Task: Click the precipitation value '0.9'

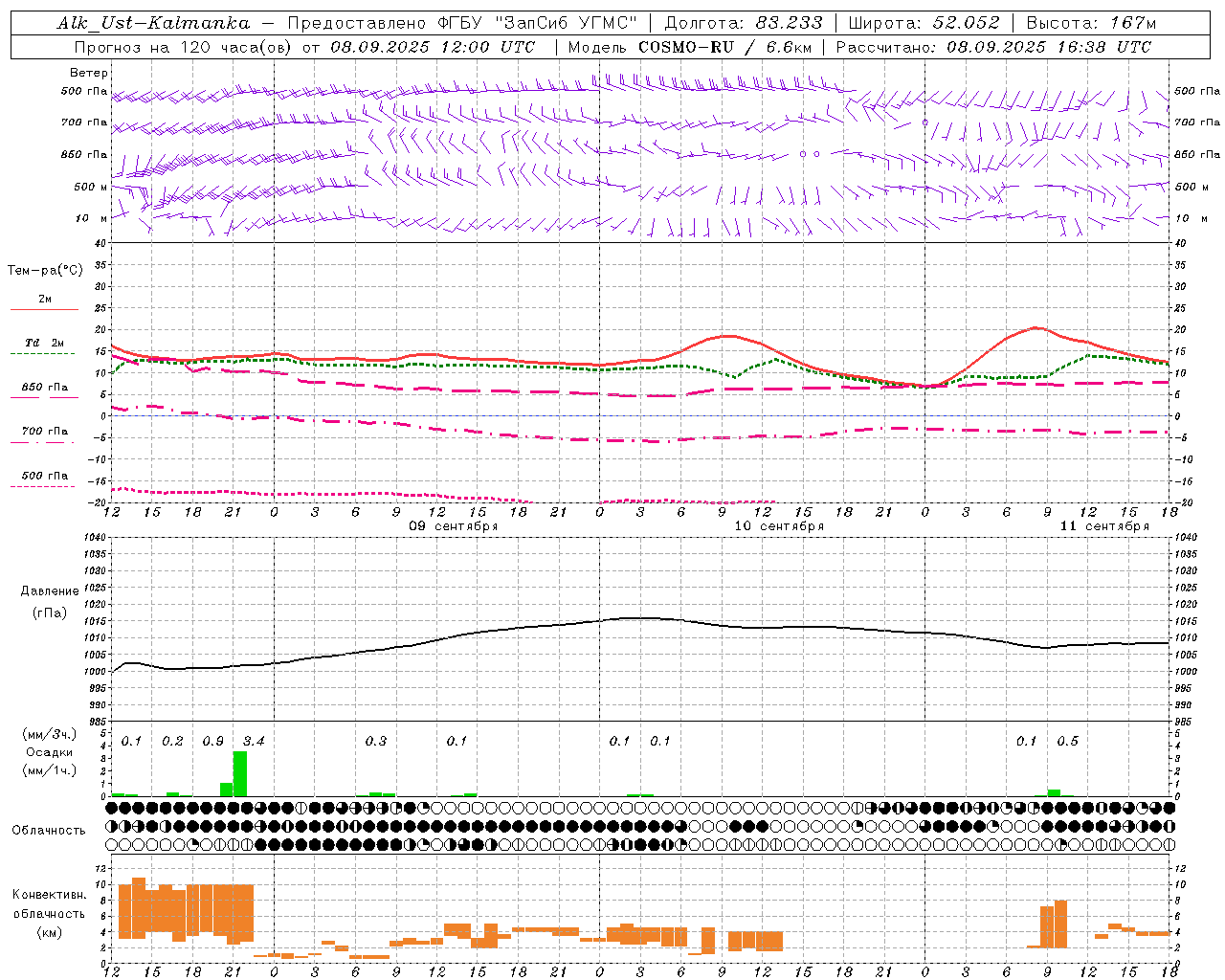Action: [212, 742]
